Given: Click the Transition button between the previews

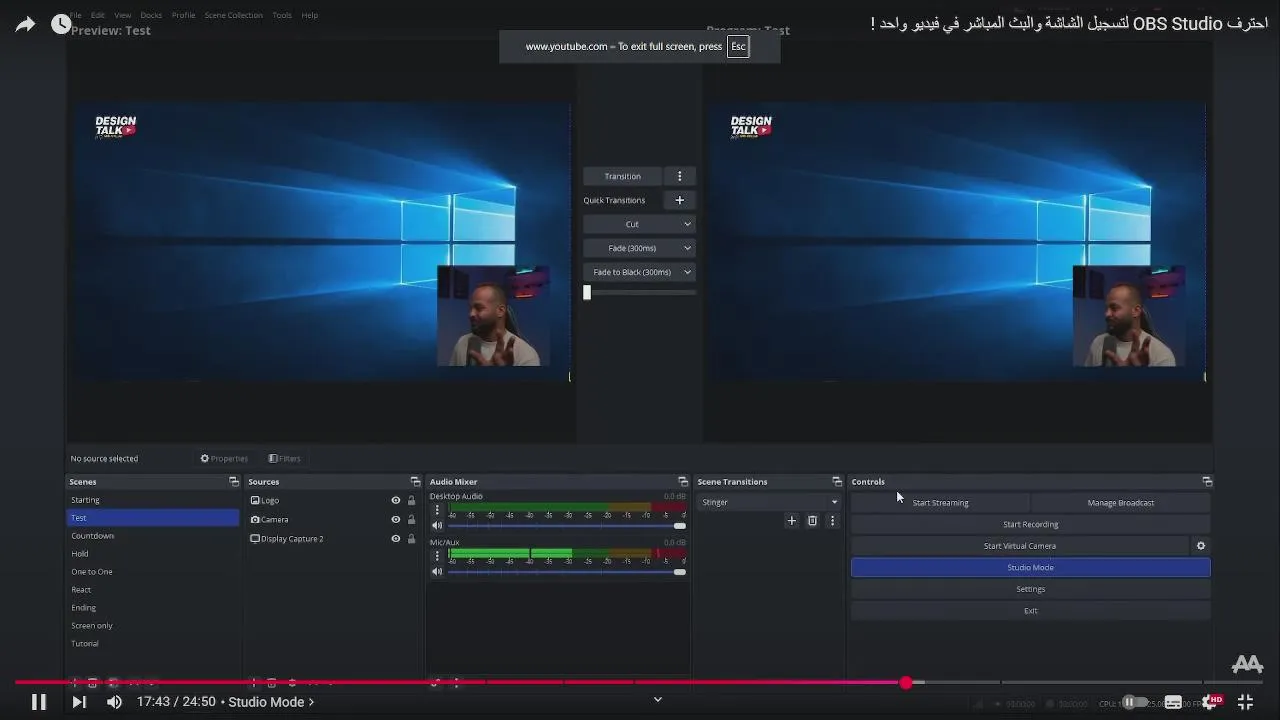Looking at the screenshot, I should [622, 176].
